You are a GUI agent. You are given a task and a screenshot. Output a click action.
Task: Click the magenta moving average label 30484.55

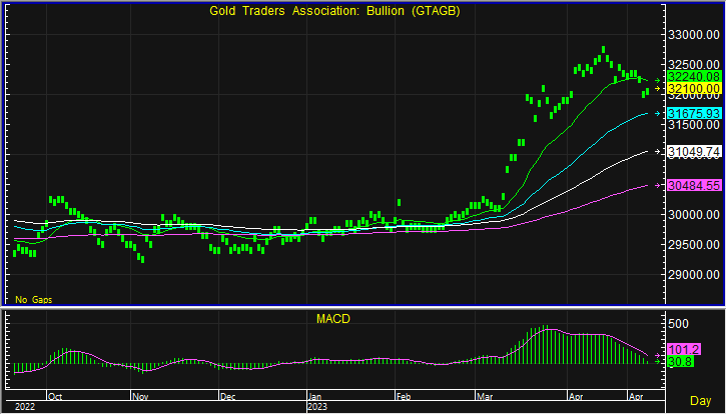click(694, 185)
